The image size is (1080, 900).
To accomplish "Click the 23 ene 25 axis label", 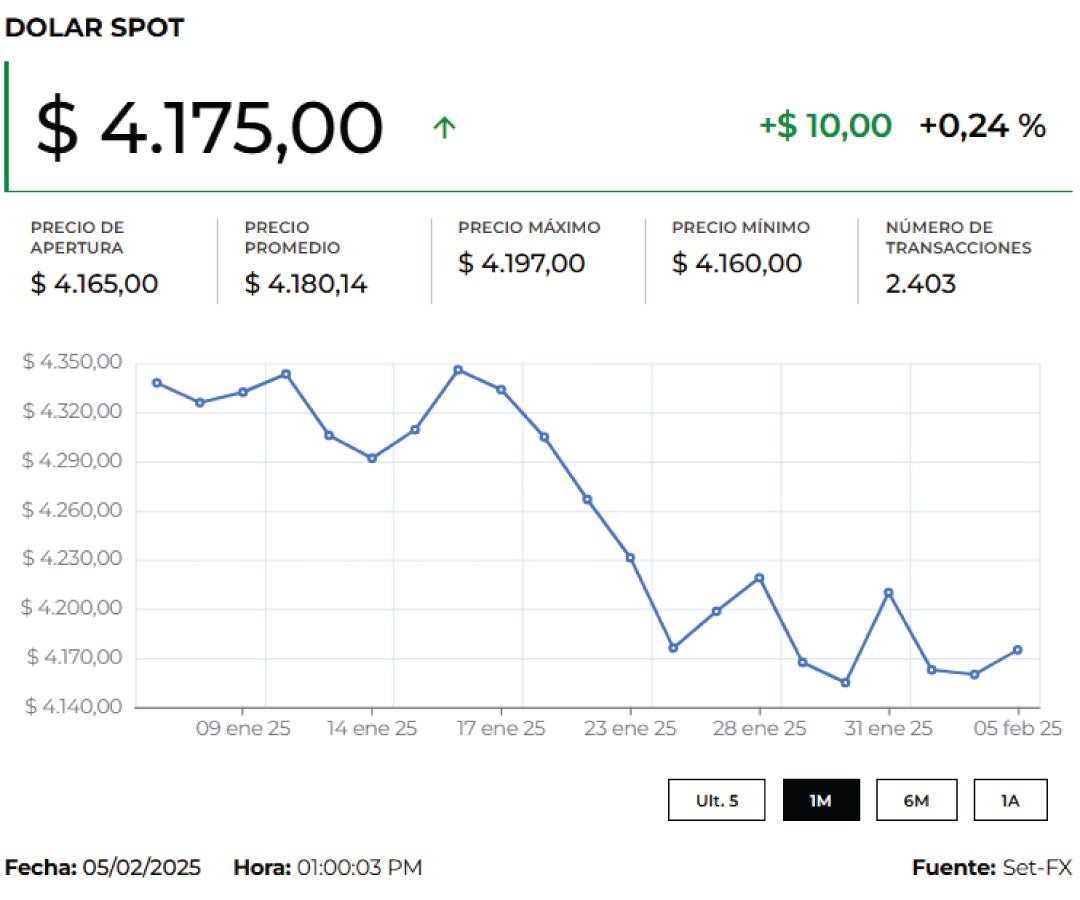I will pos(630,729).
